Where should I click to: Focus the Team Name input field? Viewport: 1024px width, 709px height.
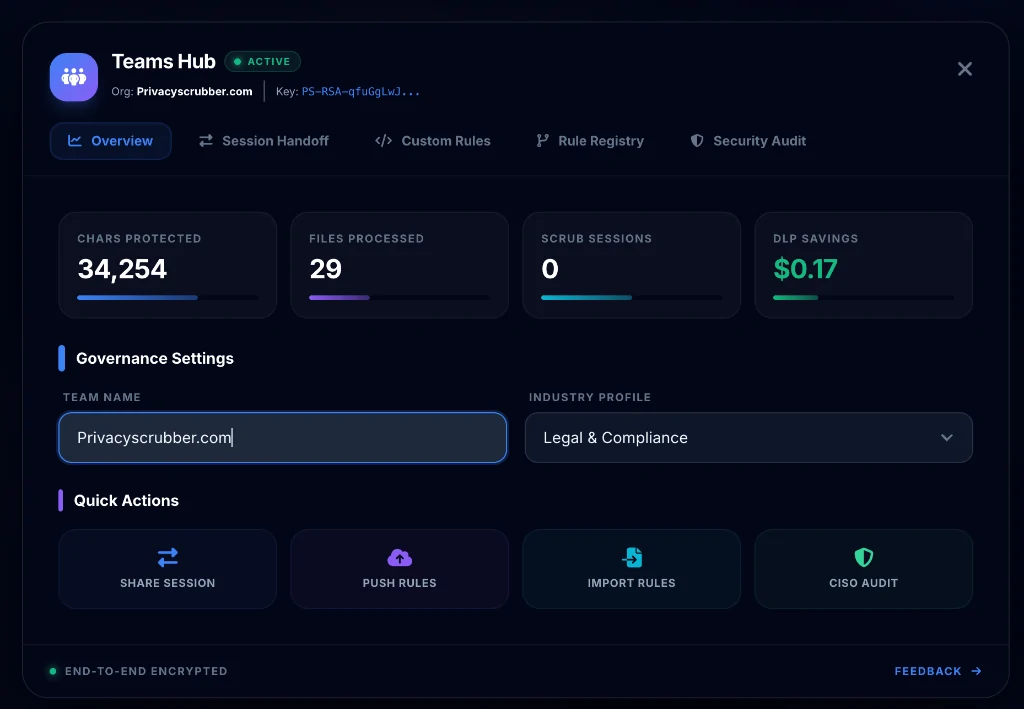coord(283,437)
